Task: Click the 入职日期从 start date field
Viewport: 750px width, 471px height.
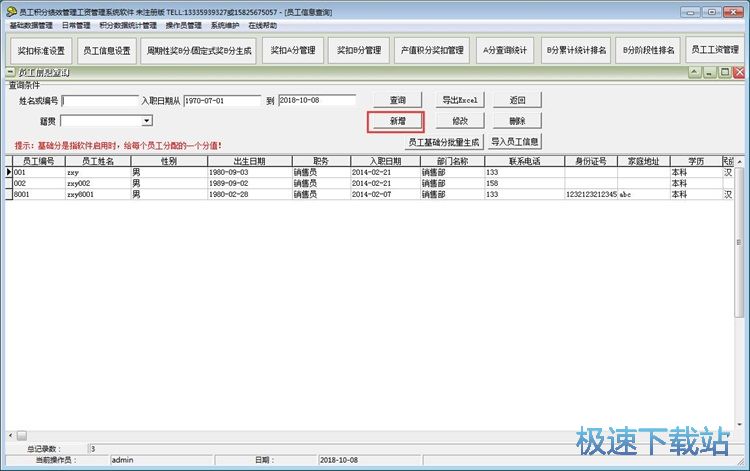Action: [x=222, y=100]
